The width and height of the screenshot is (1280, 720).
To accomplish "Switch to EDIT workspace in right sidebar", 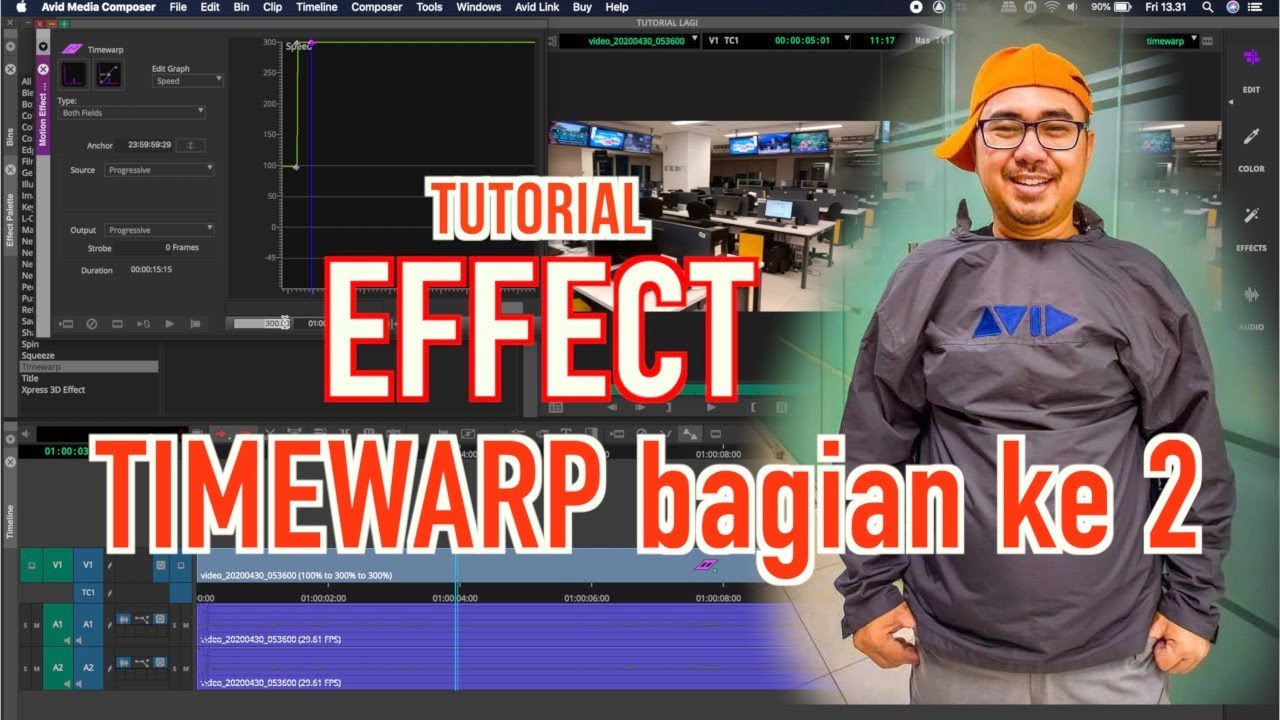I will (x=1251, y=70).
